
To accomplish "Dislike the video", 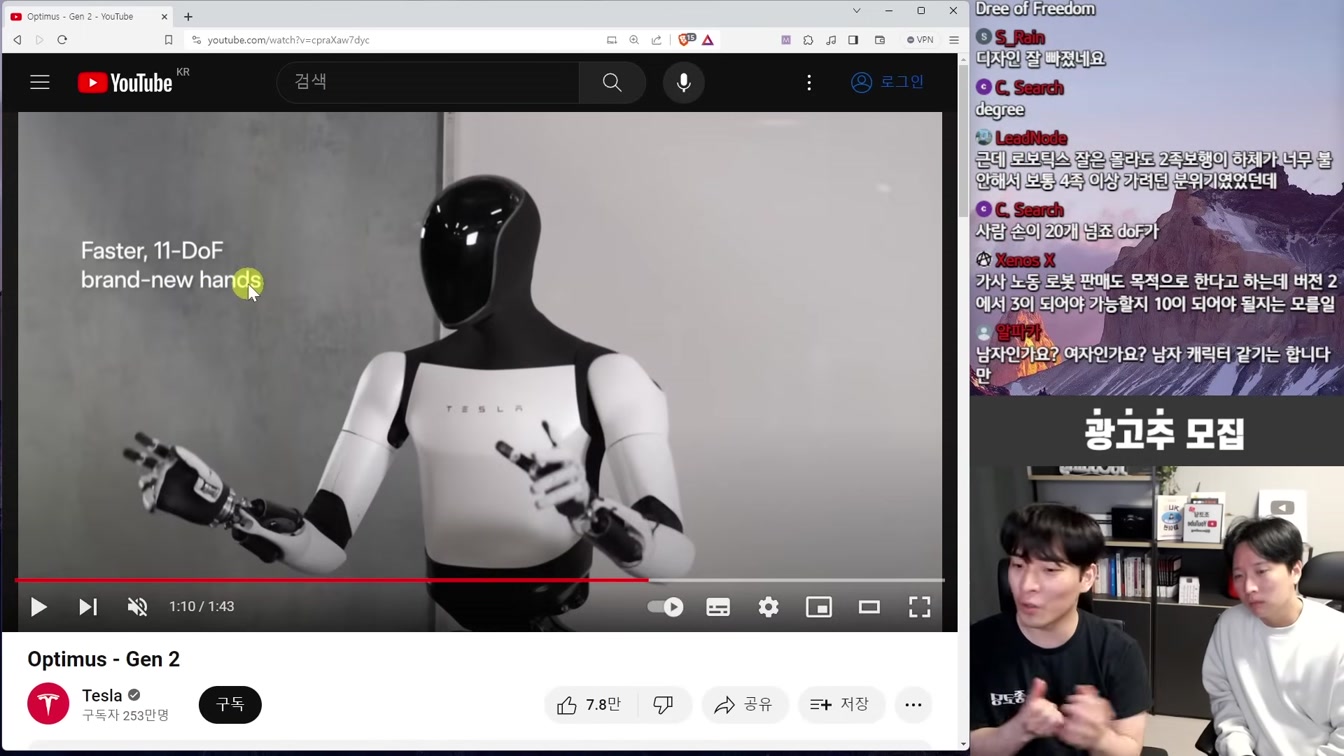I will click(663, 705).
